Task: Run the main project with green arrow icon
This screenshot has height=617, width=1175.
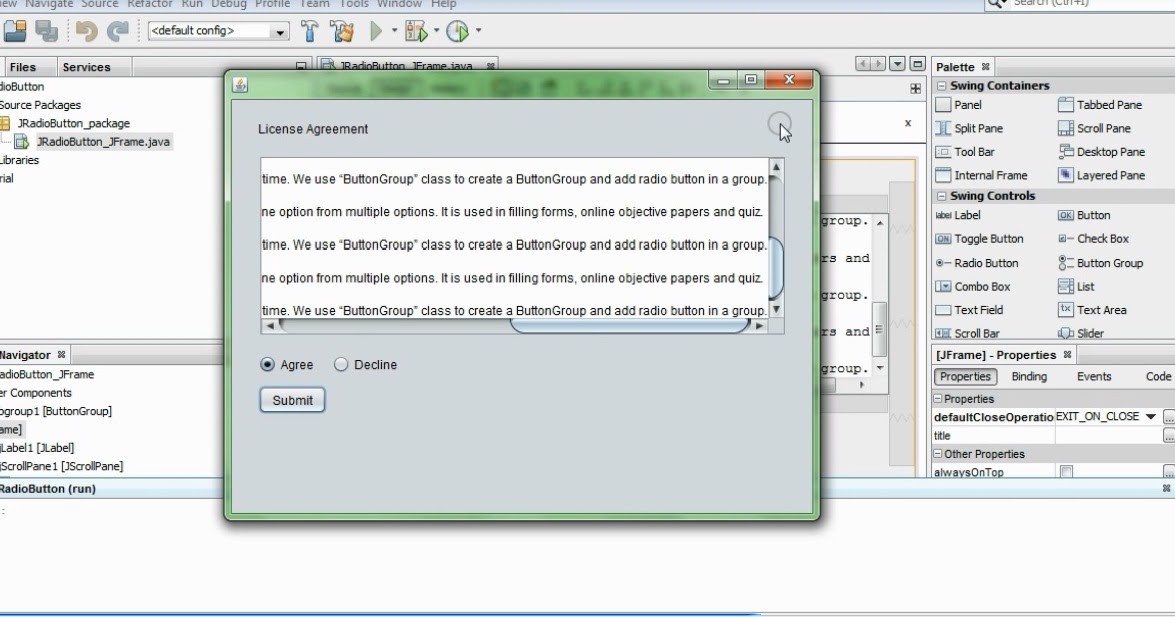Action: (x=375, y=31)
